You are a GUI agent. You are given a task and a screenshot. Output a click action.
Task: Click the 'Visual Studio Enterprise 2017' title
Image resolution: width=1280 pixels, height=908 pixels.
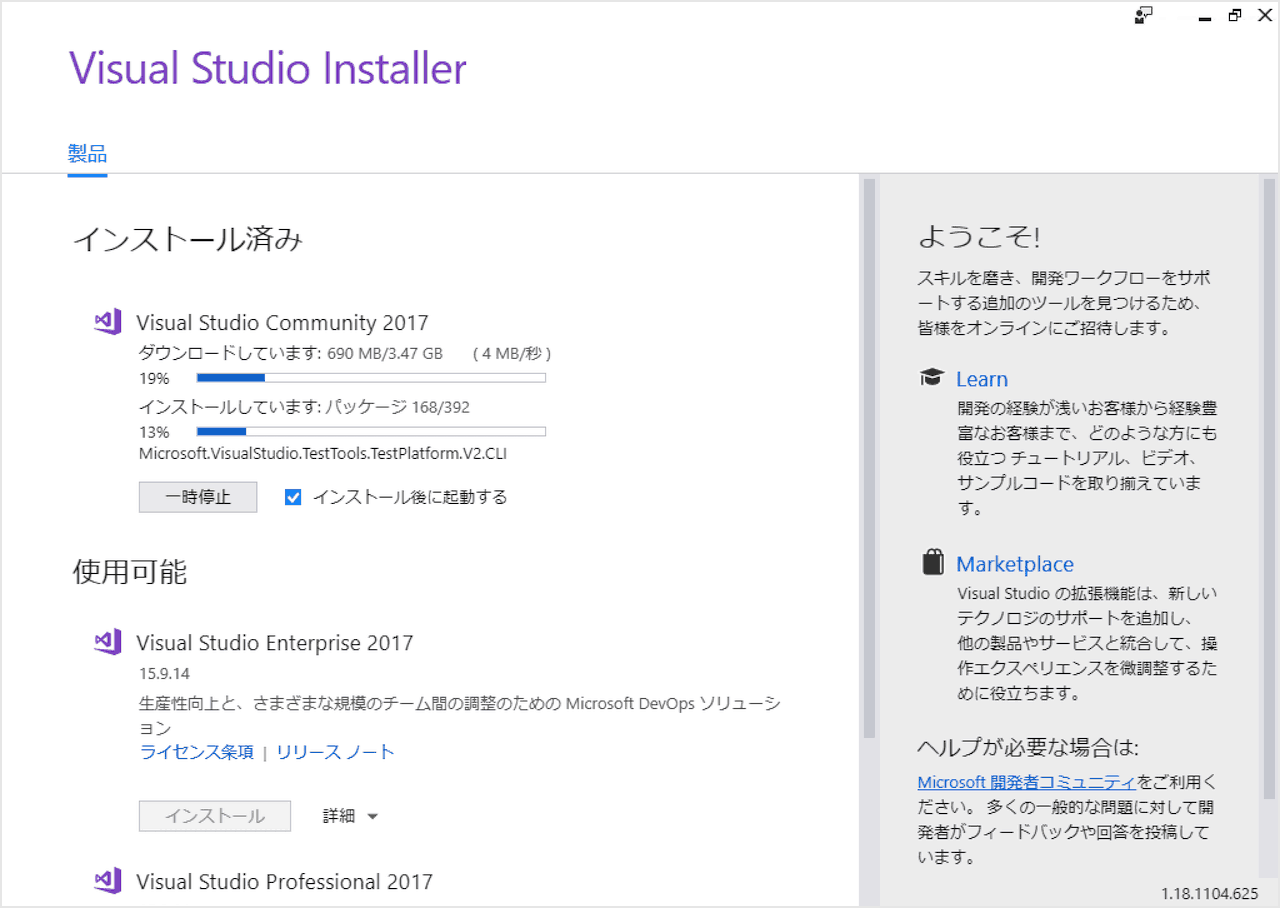tap(274, 643)
